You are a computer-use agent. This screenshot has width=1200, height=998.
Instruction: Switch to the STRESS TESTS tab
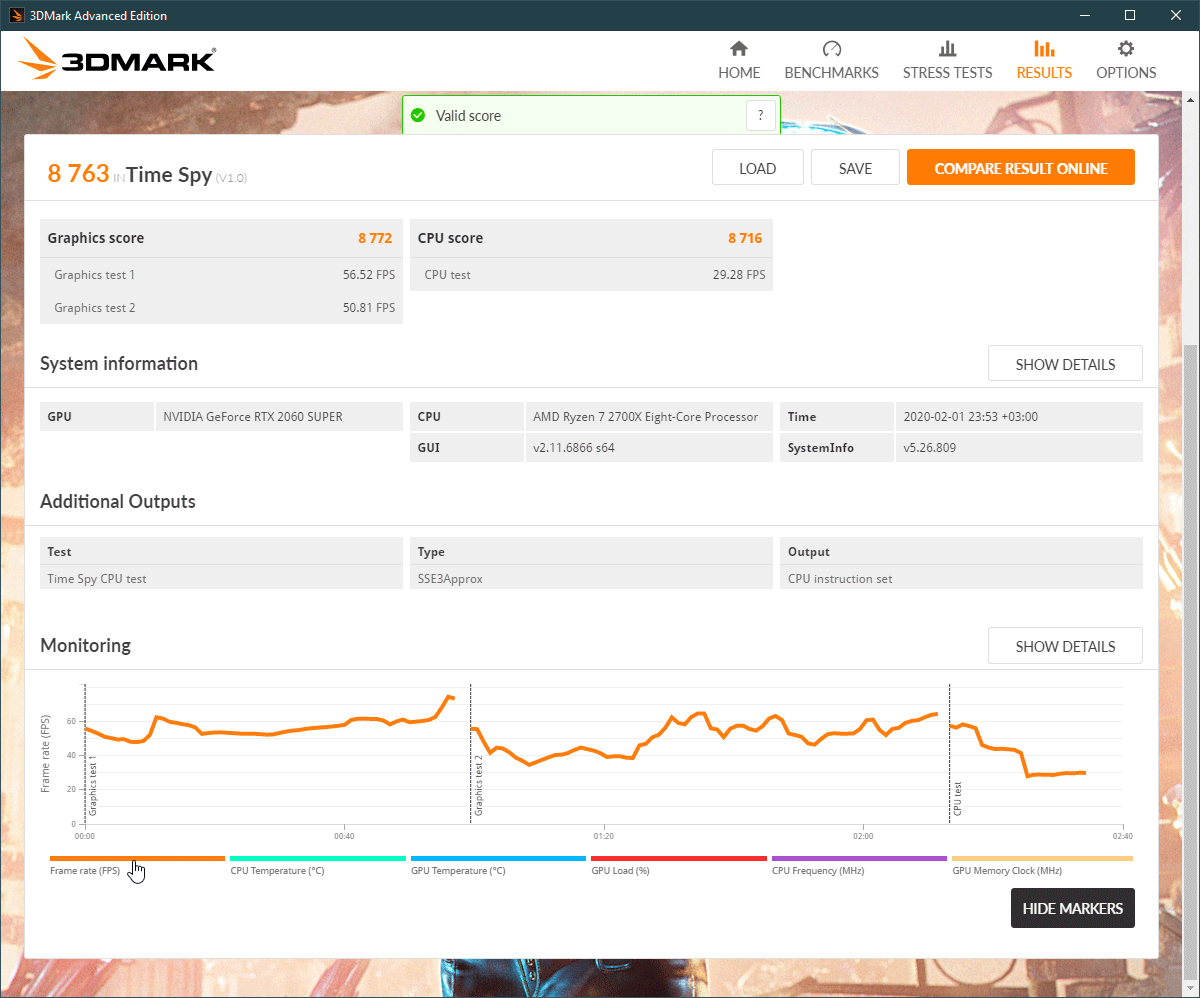[948, 61]
